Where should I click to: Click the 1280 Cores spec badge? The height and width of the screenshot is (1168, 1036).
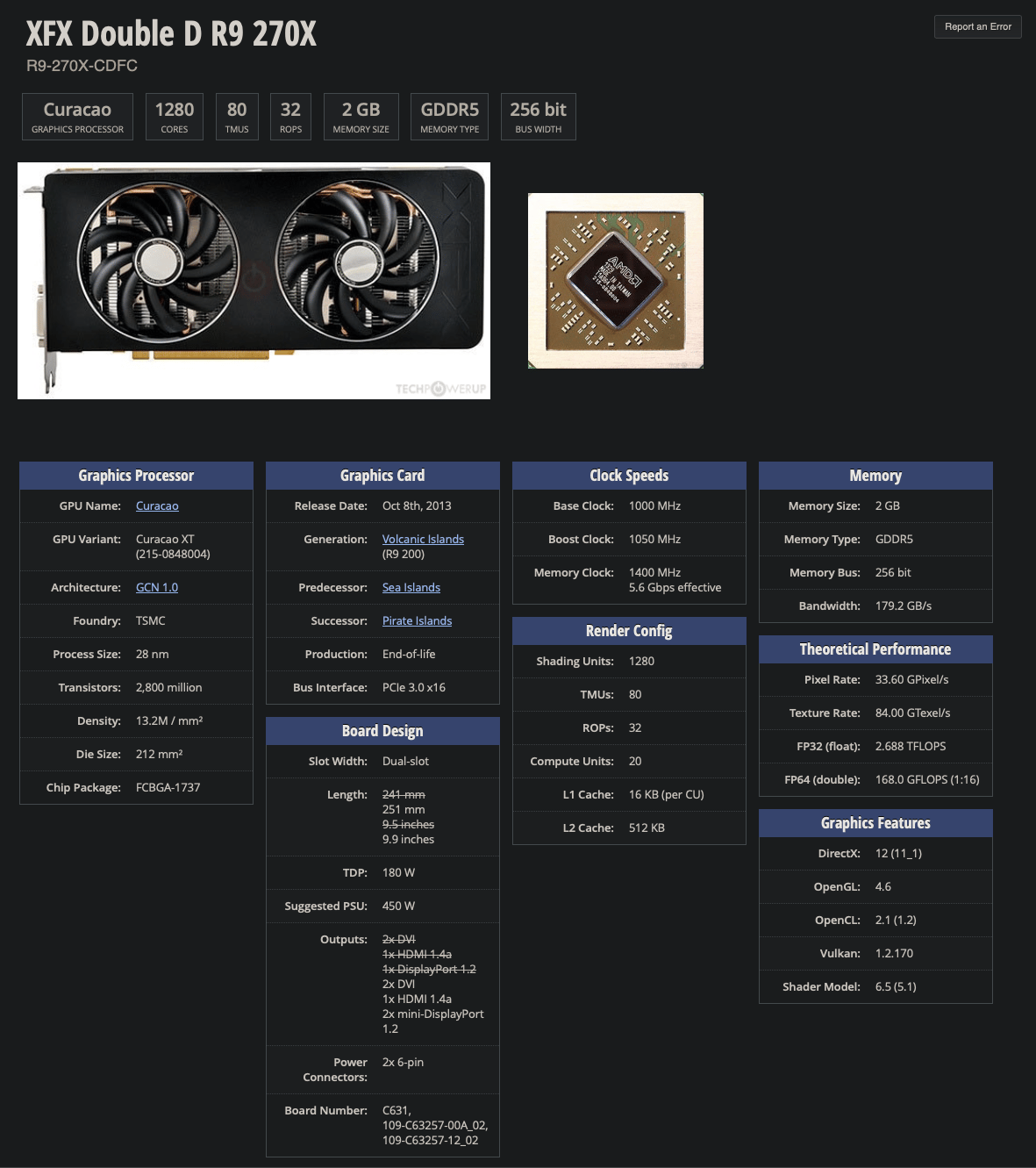point(175,117)
